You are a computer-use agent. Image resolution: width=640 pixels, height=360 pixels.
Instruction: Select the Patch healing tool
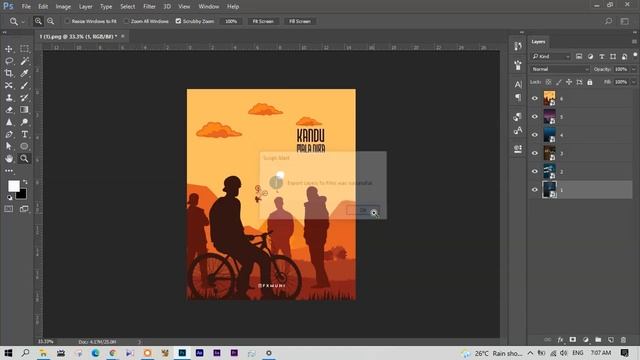(9, 85)
